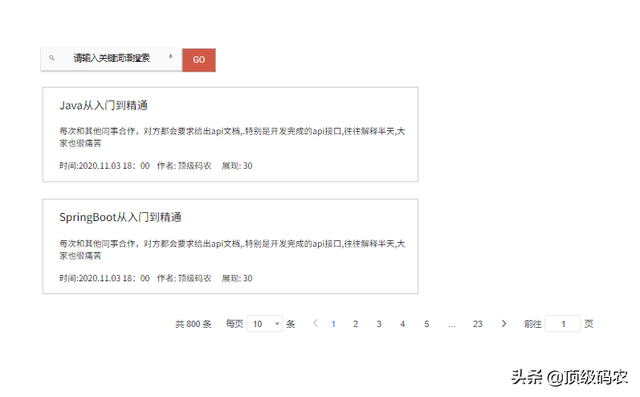Click 展现: 30 in the SpringBoot card
Image resolution: width=640 pixels, height=397 pixels.
click(x=237, y=278)
